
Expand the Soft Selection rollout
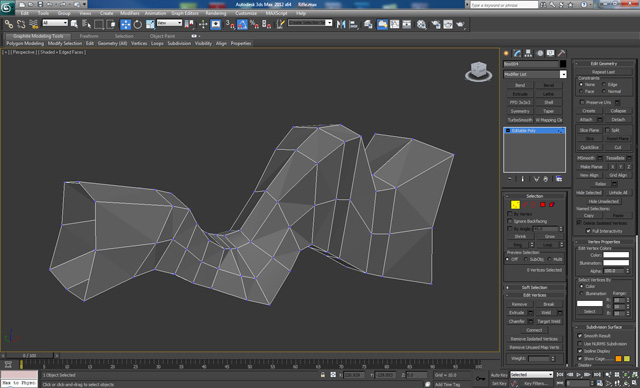[534, 287]
